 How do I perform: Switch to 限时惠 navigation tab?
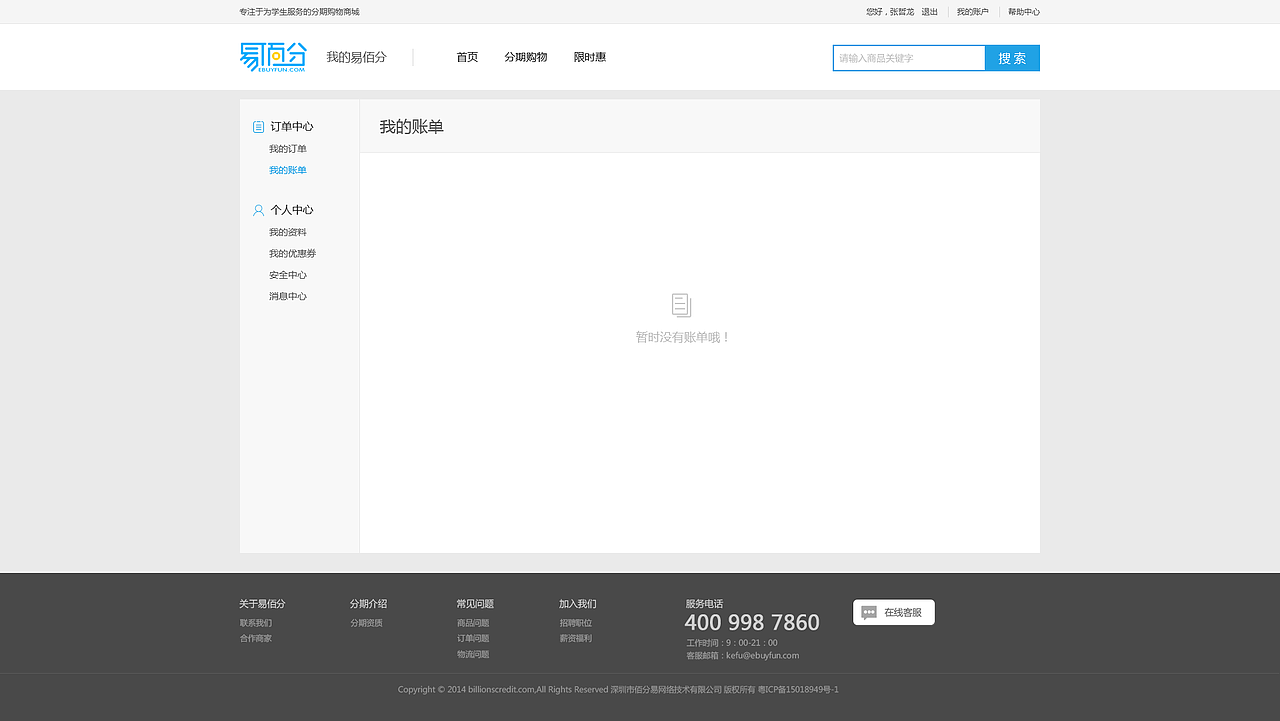click(589, 57)
